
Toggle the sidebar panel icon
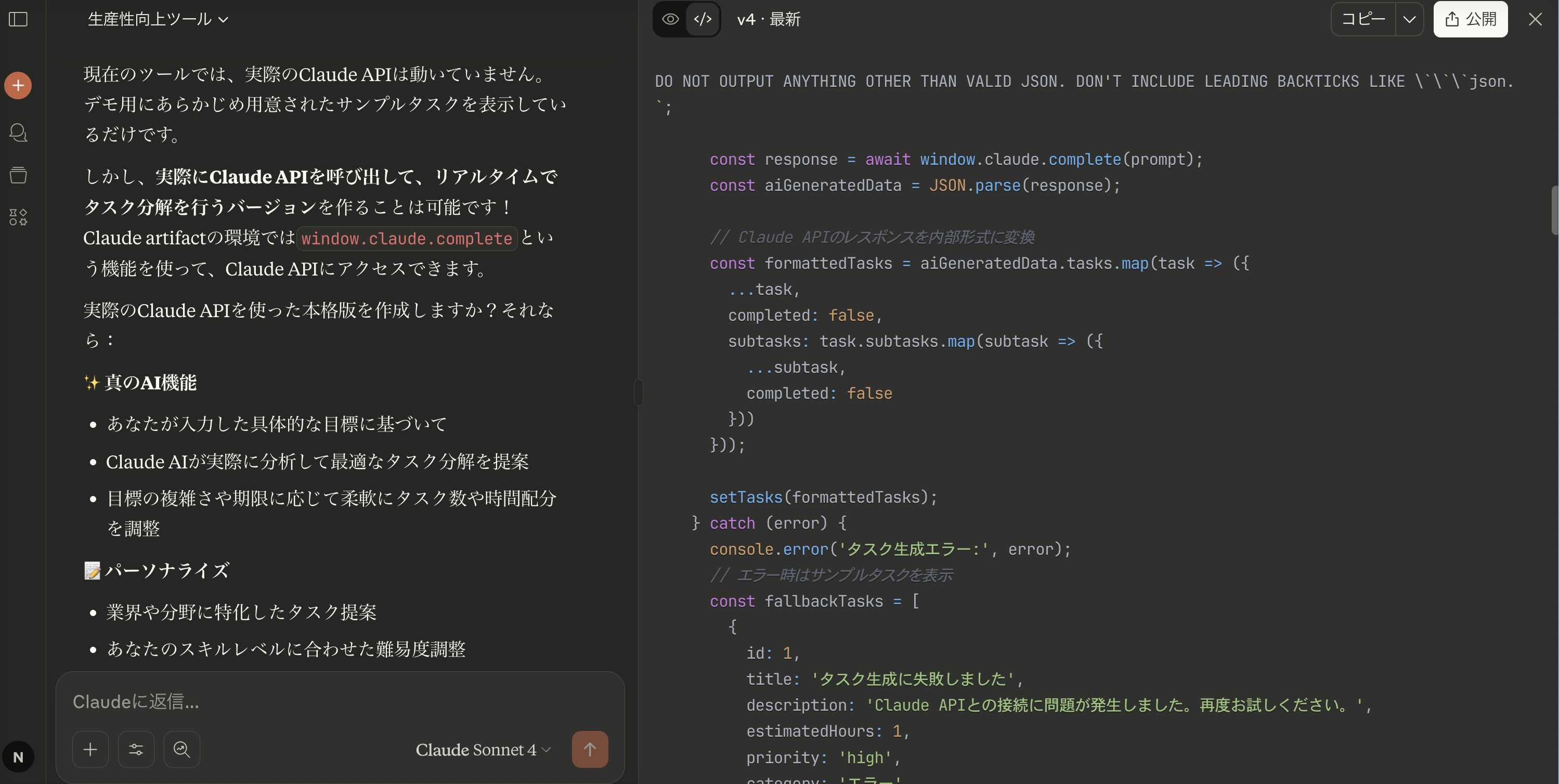[x=18, y=19]
